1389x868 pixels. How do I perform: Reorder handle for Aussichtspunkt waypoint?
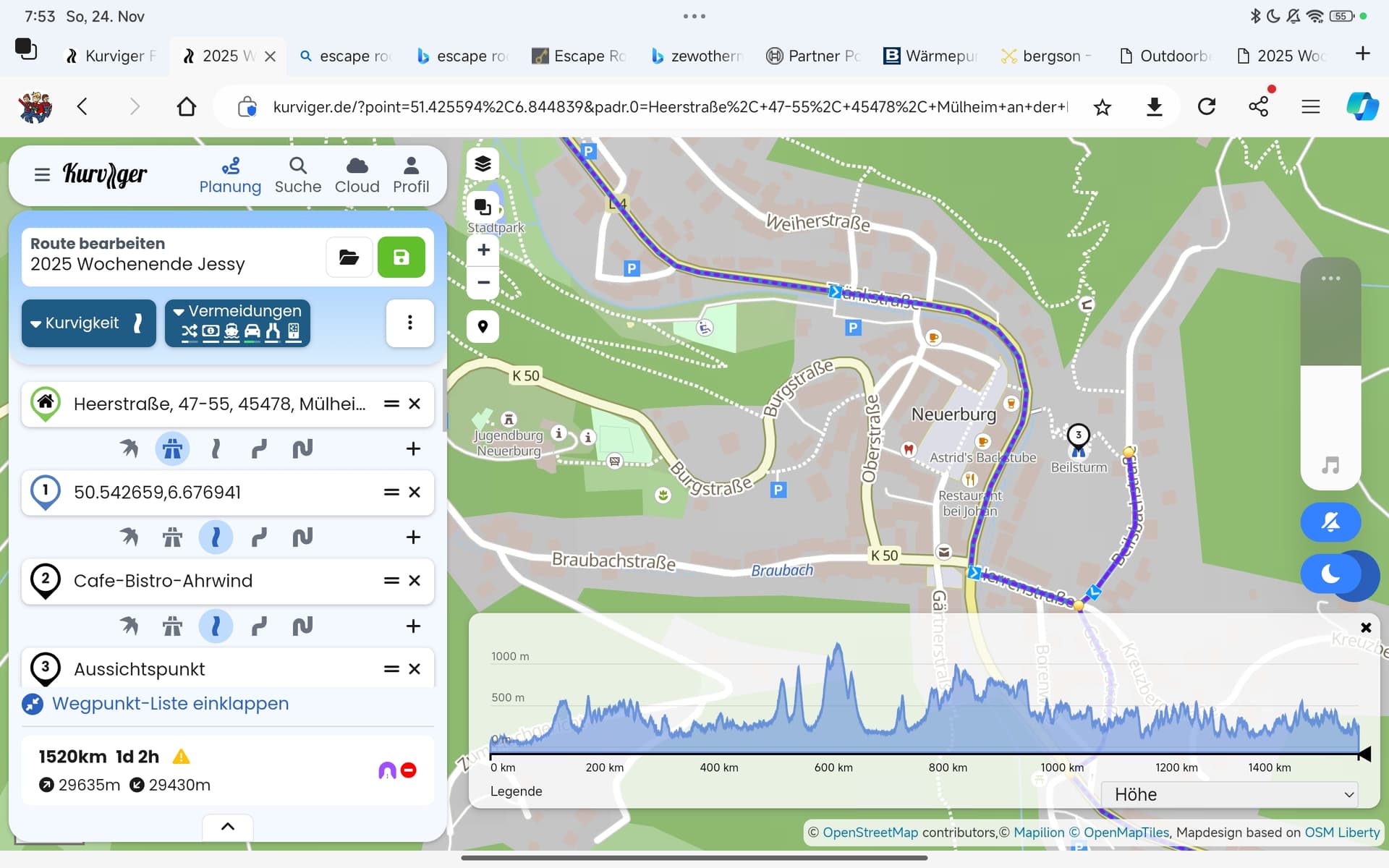click(x=391, y=669)
